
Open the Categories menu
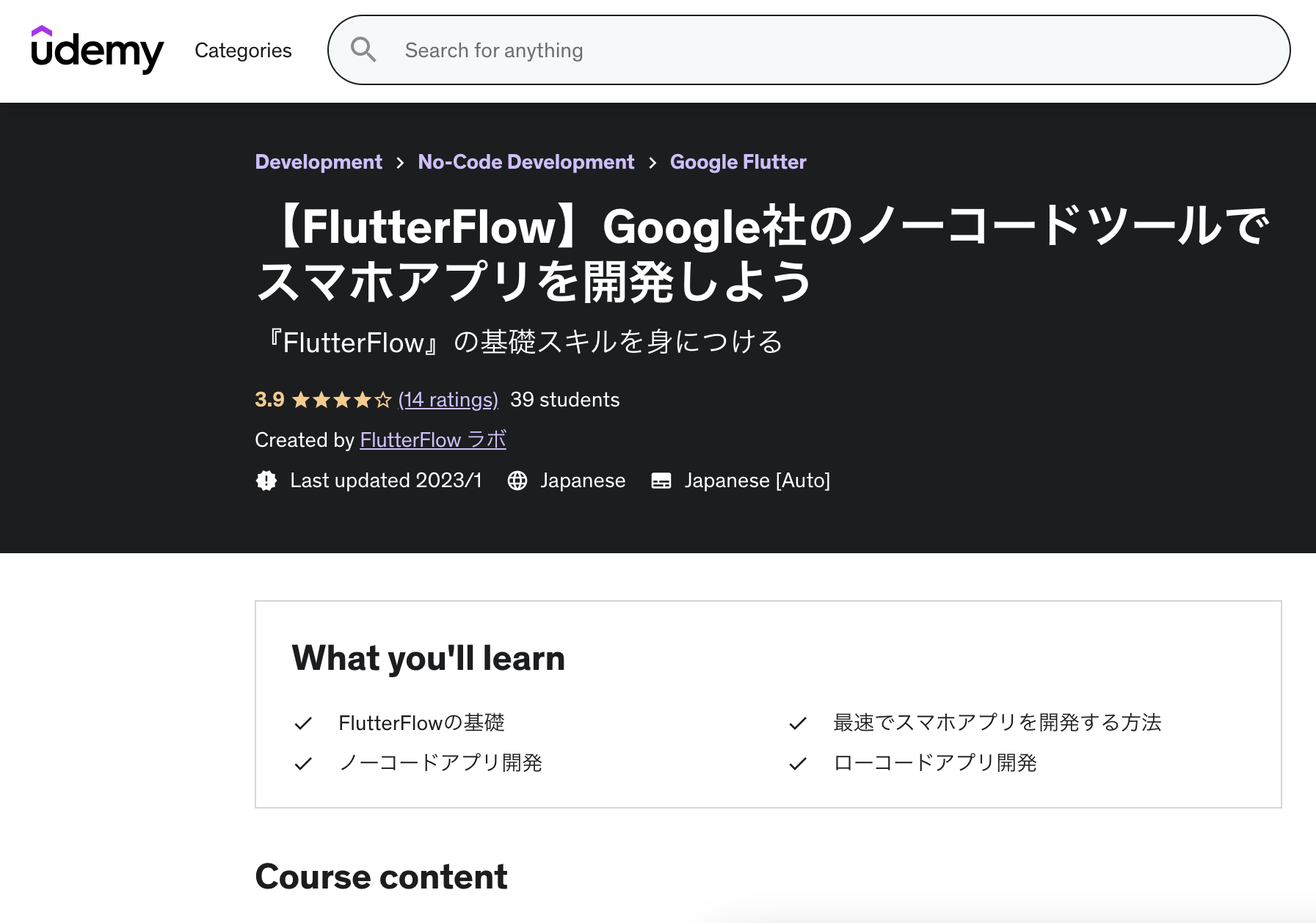point(243,51)
